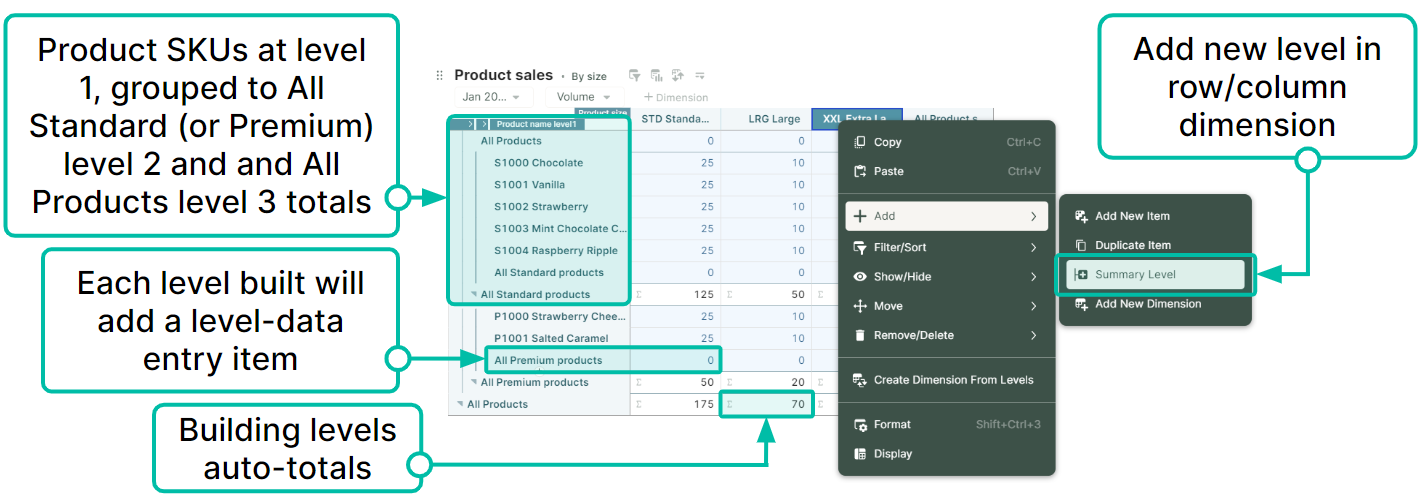Select Add in the context menu

click(946, 216)
